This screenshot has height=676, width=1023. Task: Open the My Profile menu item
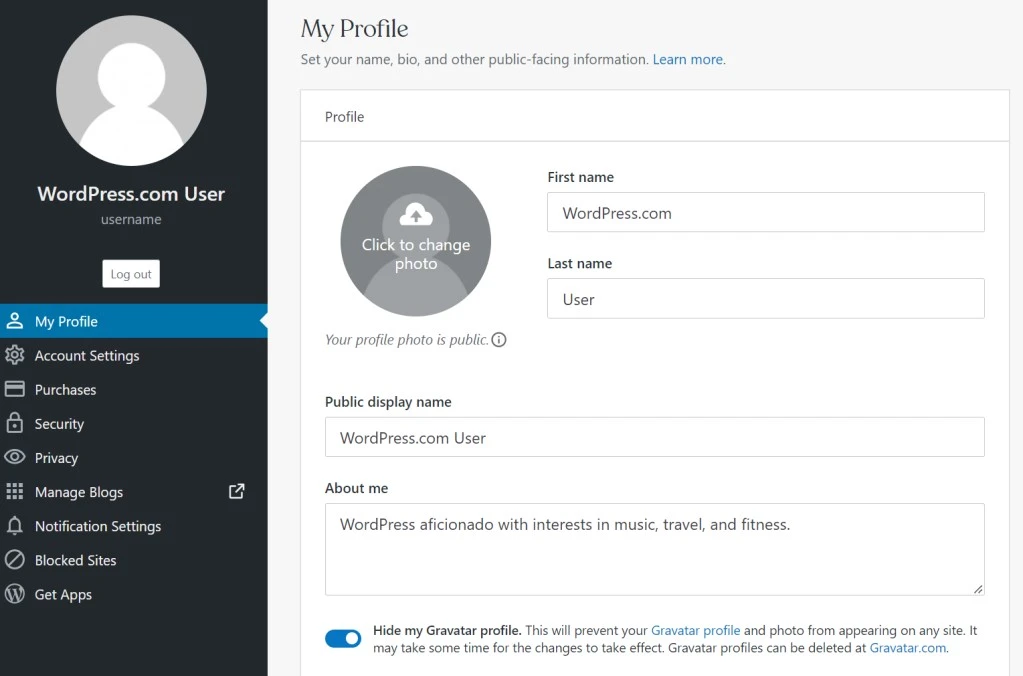[x=134, y=321]
